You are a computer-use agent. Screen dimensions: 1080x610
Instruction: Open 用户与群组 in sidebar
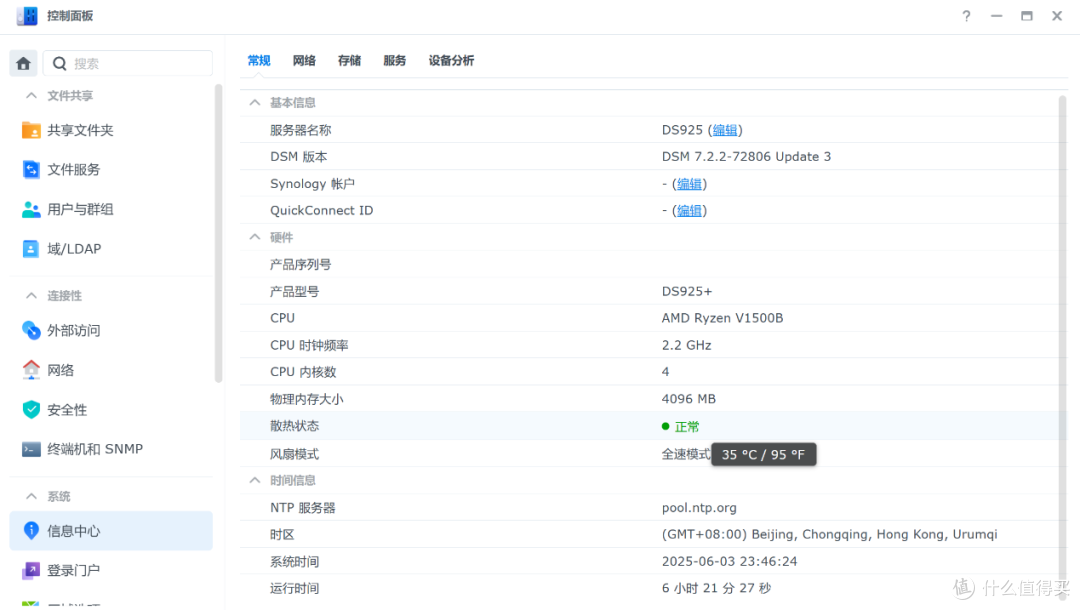[x=80, y=209]
